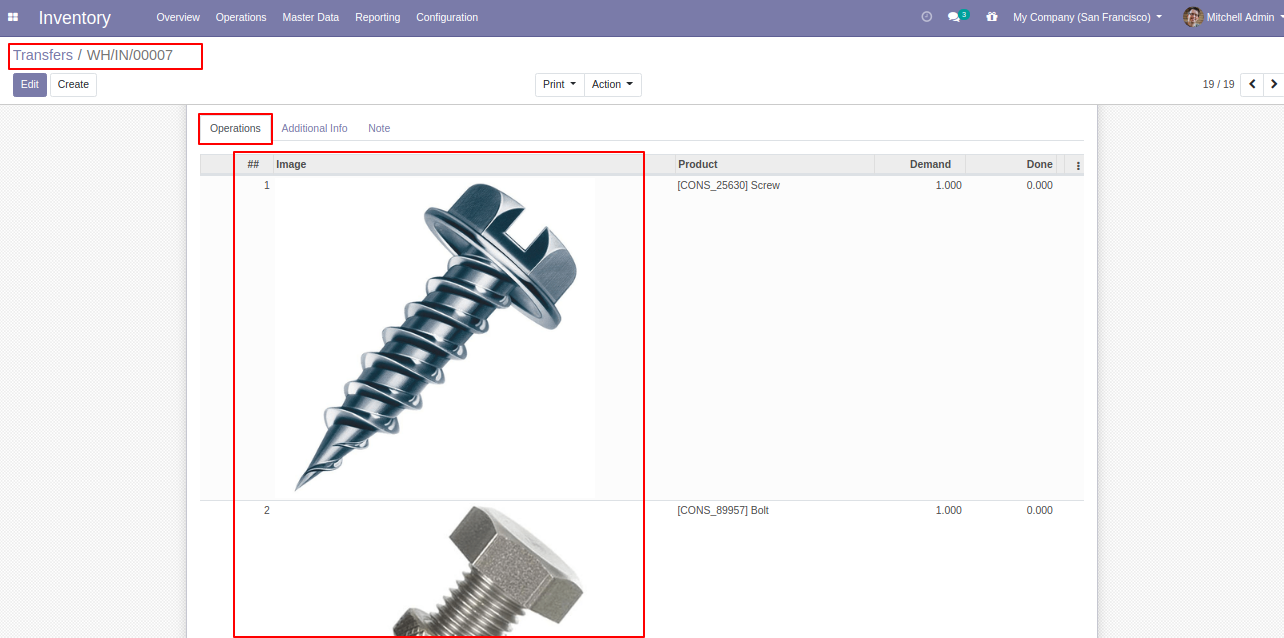Image resolution: width=1284 pixels, height=638 pixels.
Task: Expand the Print dropdown
Action: pos(560,84)
